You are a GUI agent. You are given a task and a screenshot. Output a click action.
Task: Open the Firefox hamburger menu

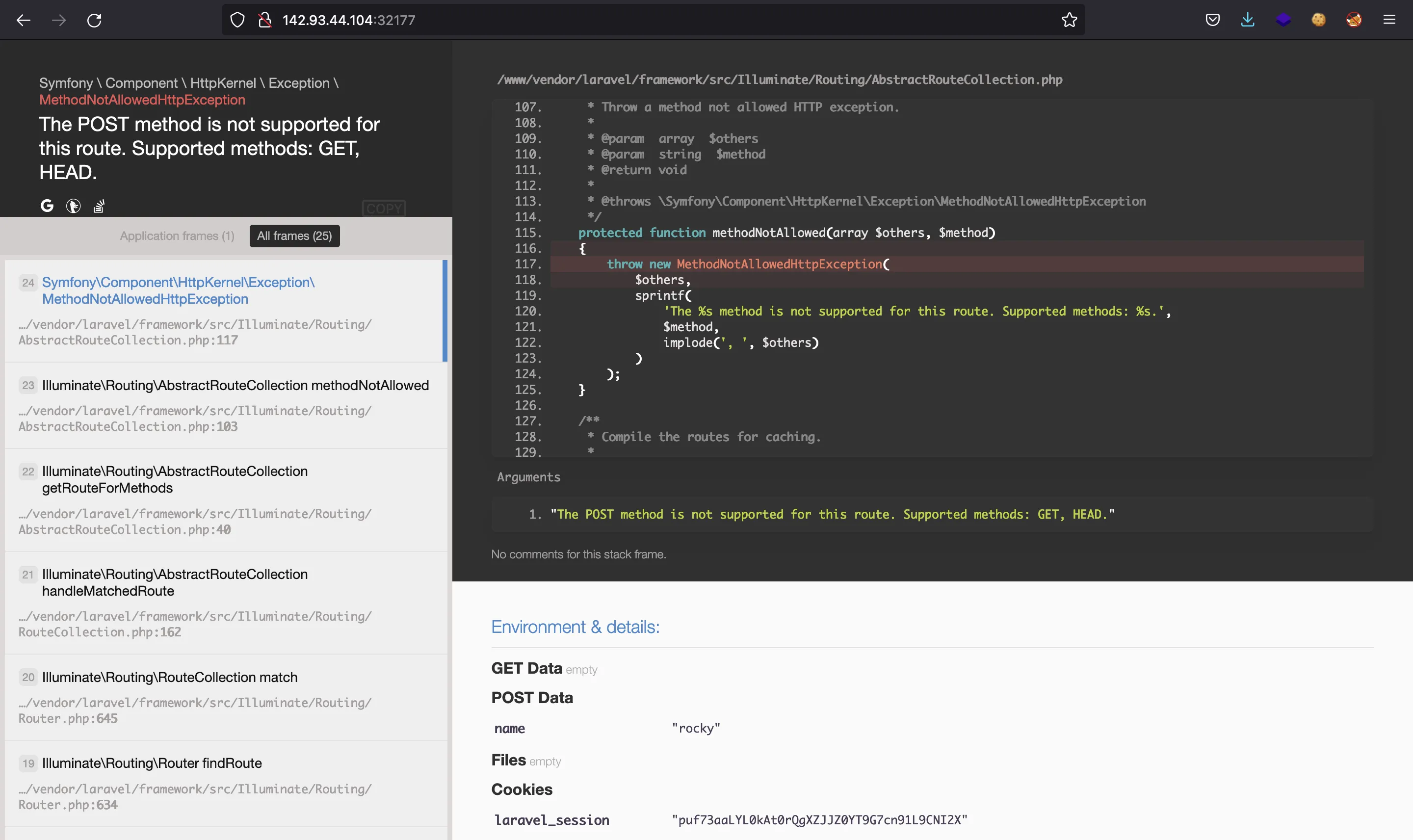[1389, 21]
